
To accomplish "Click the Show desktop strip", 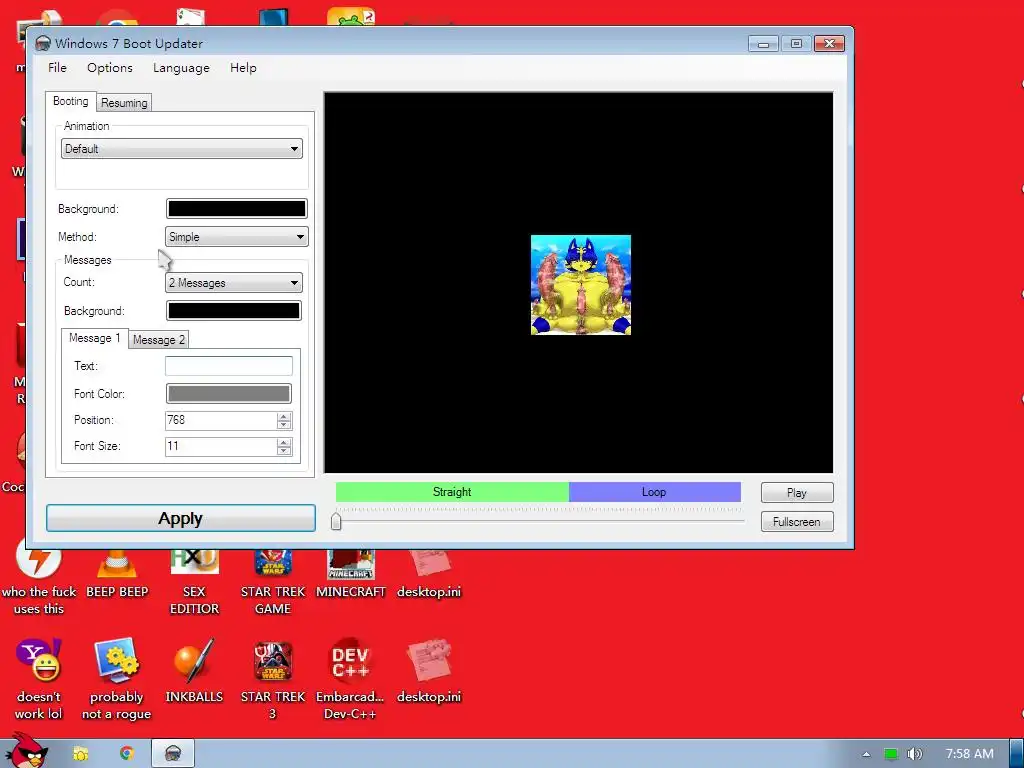I will 1017,754.
